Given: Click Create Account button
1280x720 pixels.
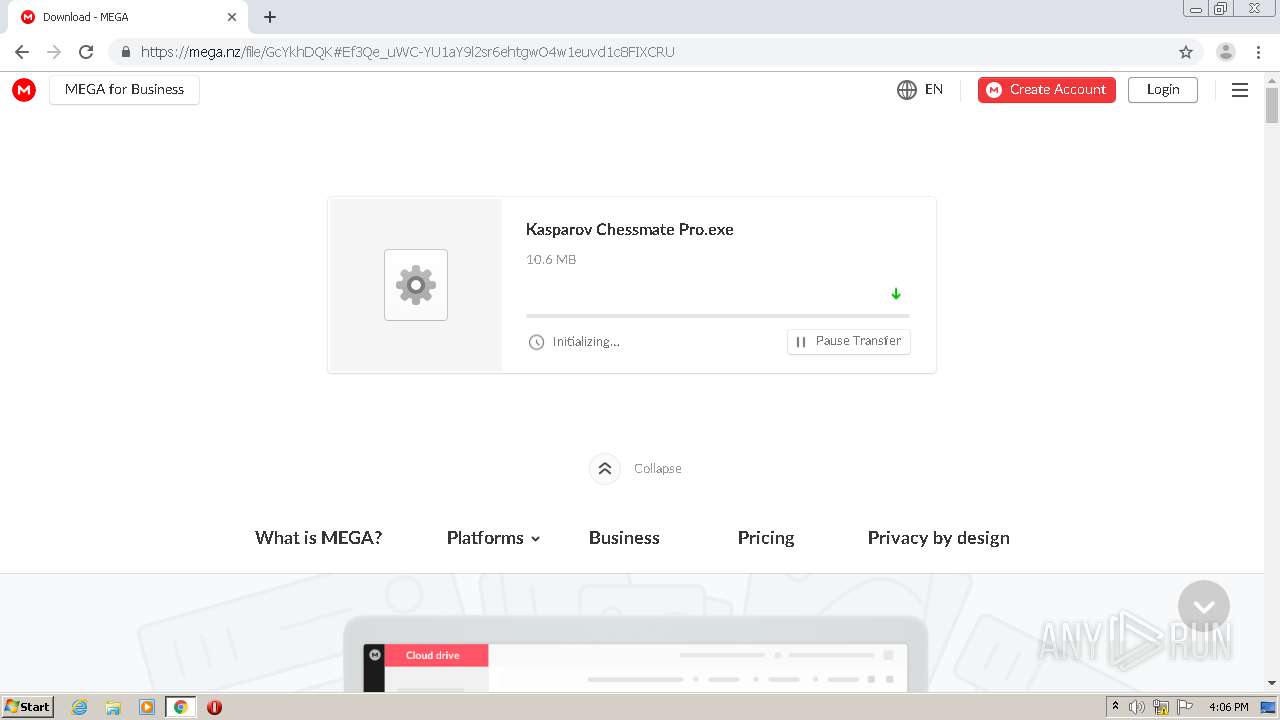Looking at the screenshot, I should (1047, 90).
